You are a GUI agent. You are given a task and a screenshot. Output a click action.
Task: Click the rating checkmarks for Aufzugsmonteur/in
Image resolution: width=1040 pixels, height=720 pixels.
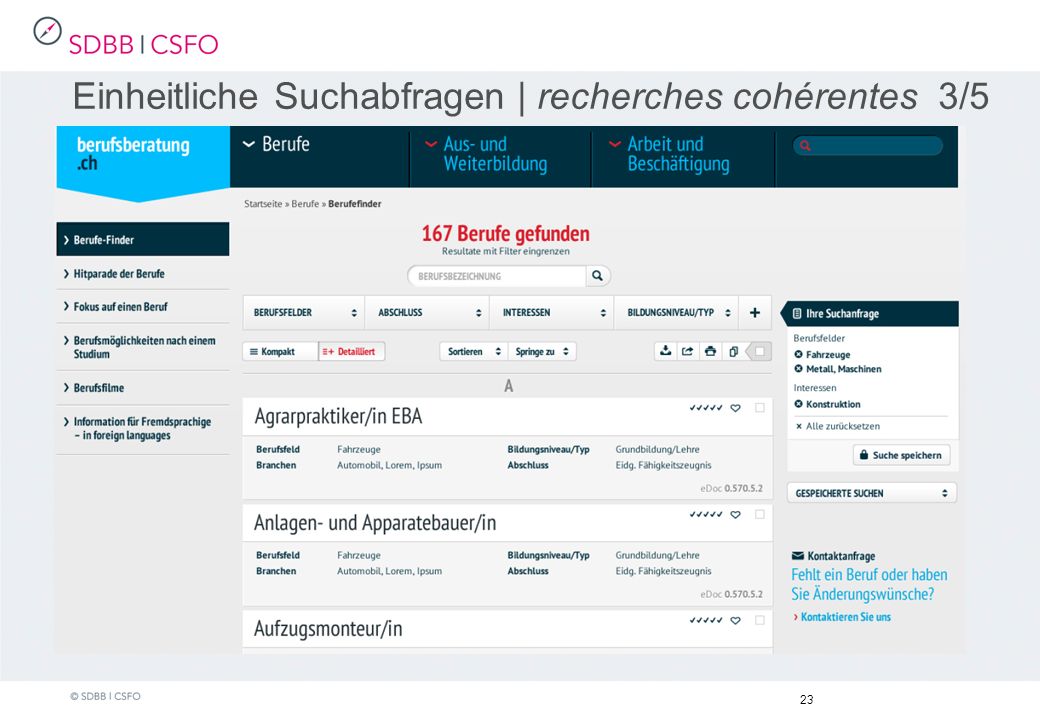[706, 621]
